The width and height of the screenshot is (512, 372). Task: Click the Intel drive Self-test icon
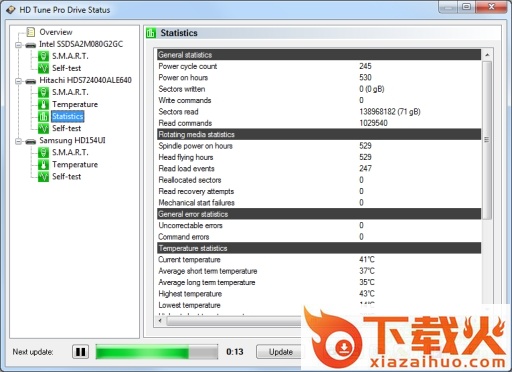(43, 68)
